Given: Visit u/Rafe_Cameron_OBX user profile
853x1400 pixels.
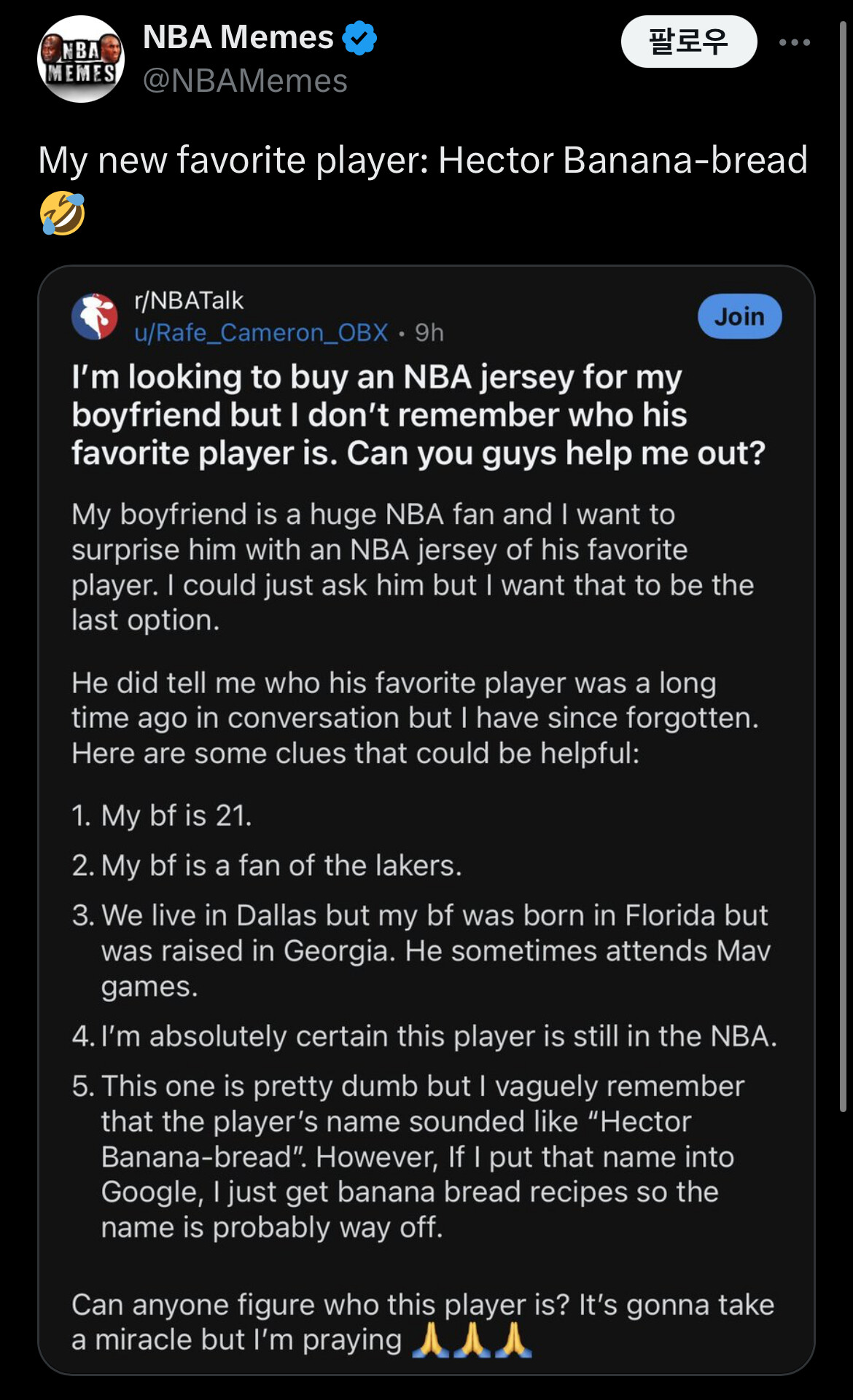Looking at the screenshot, I should pos(261,333).
